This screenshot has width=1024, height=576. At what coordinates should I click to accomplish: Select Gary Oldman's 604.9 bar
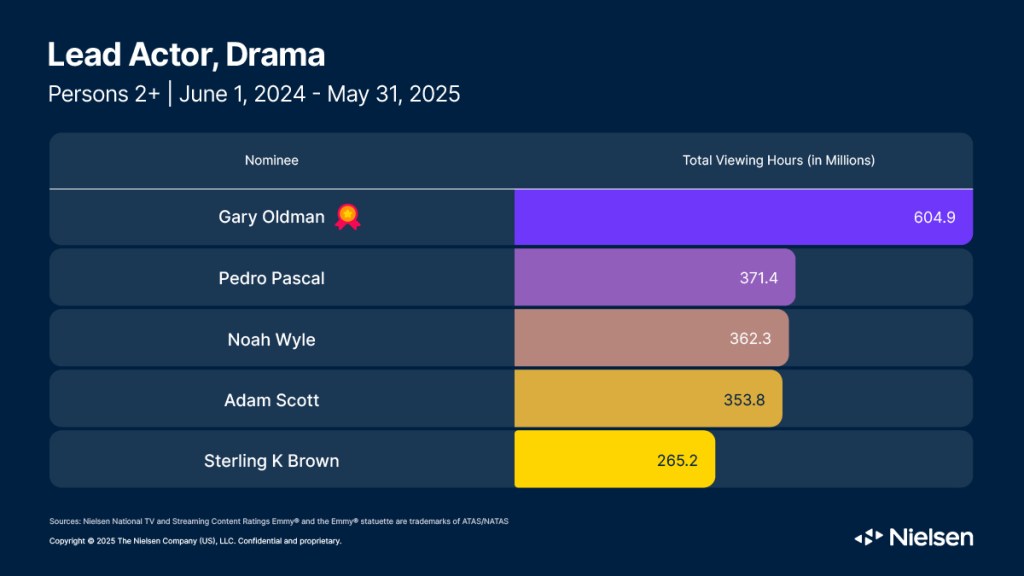click(742, 217)
